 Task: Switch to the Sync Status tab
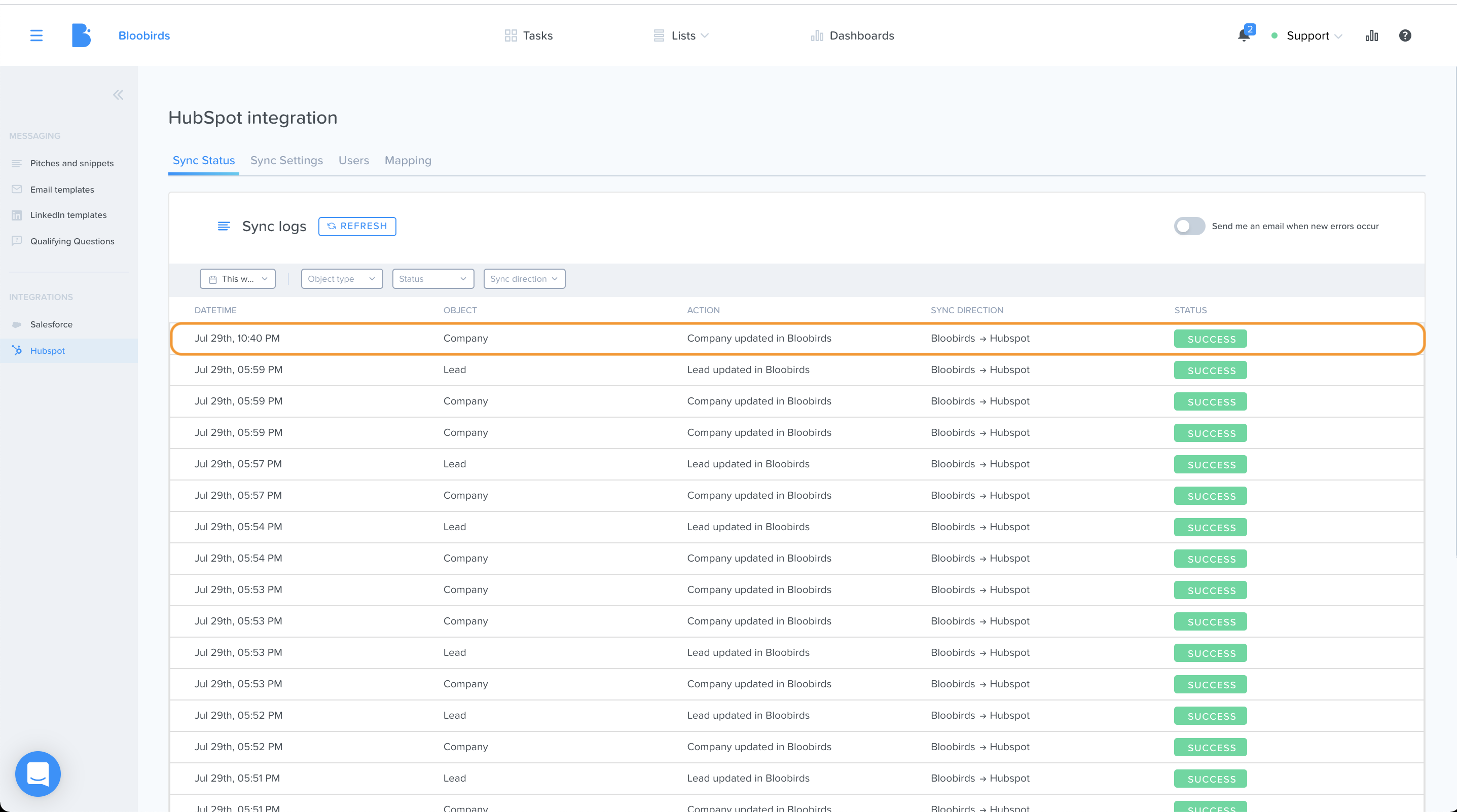tap(204, 161)
